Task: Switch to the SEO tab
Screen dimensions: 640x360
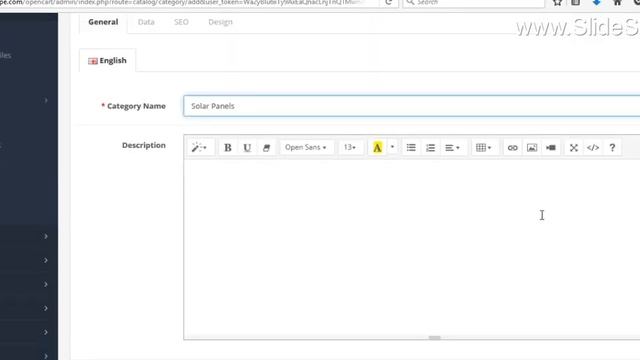Action: tap(181, 22)
